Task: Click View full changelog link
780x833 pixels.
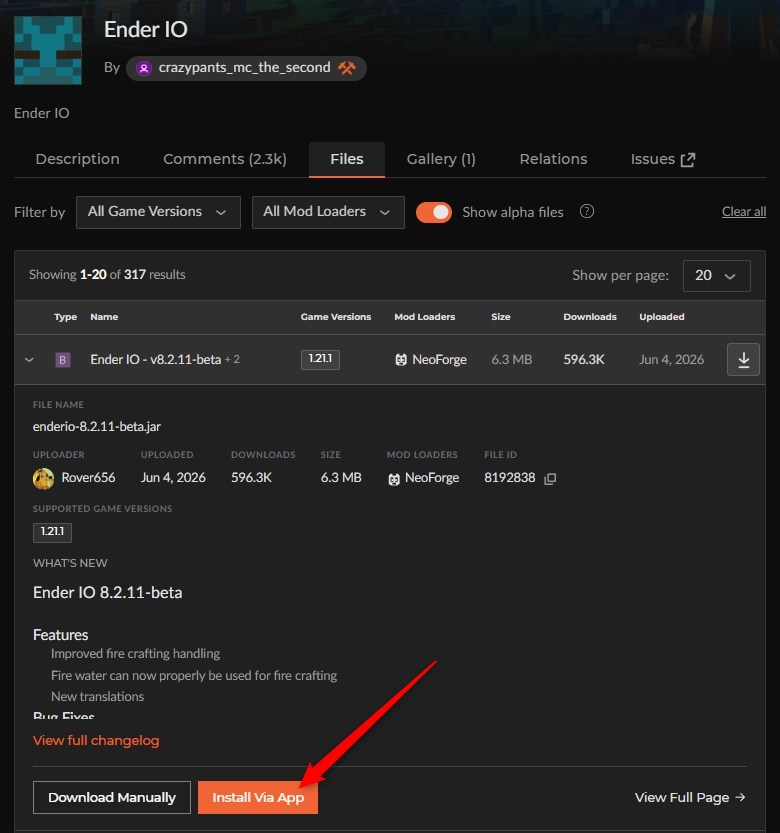Action: pyautogui.click(x=96, y=740)
